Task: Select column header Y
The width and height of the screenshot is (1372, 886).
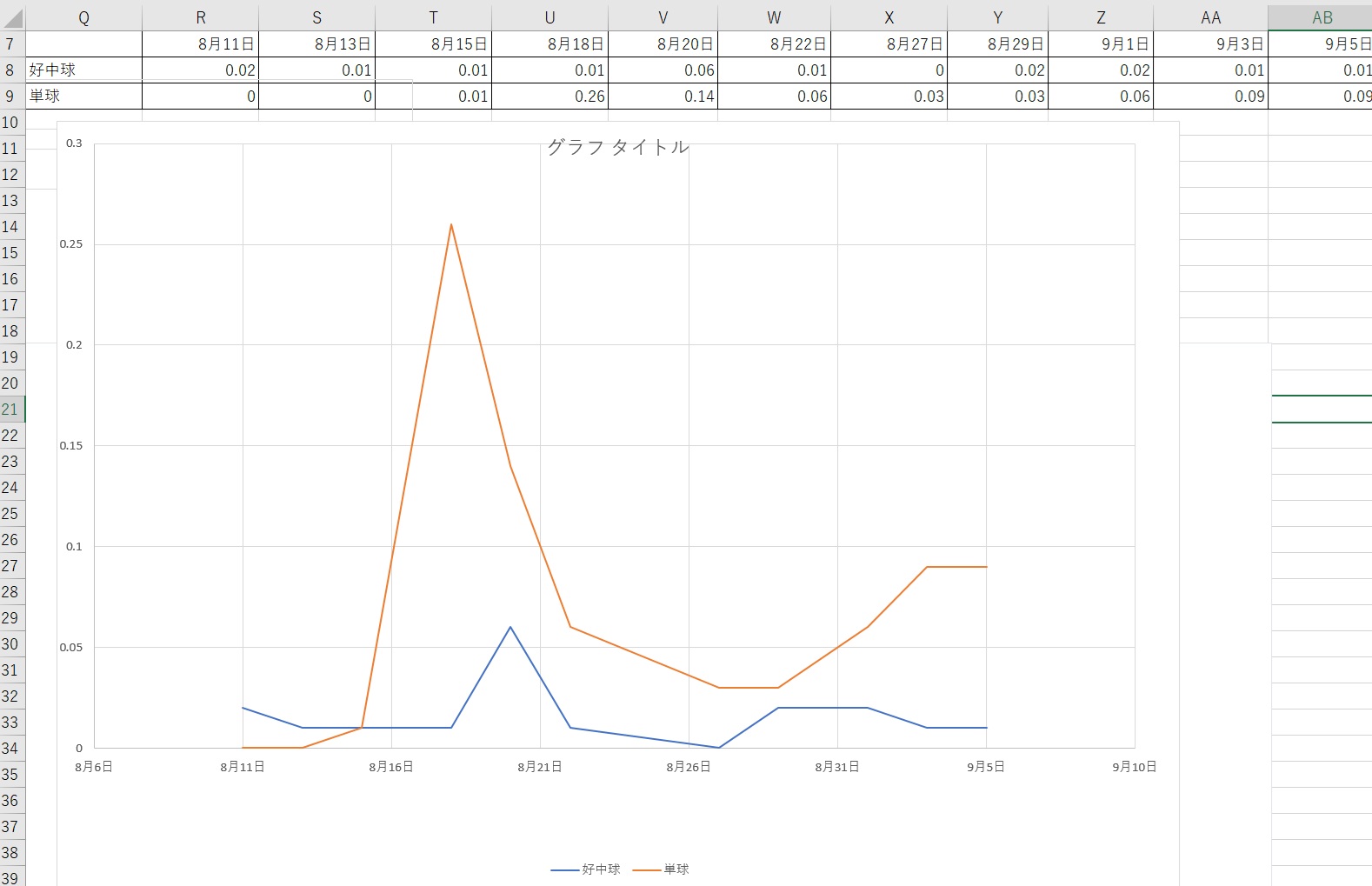Action: tap(998, 17)
